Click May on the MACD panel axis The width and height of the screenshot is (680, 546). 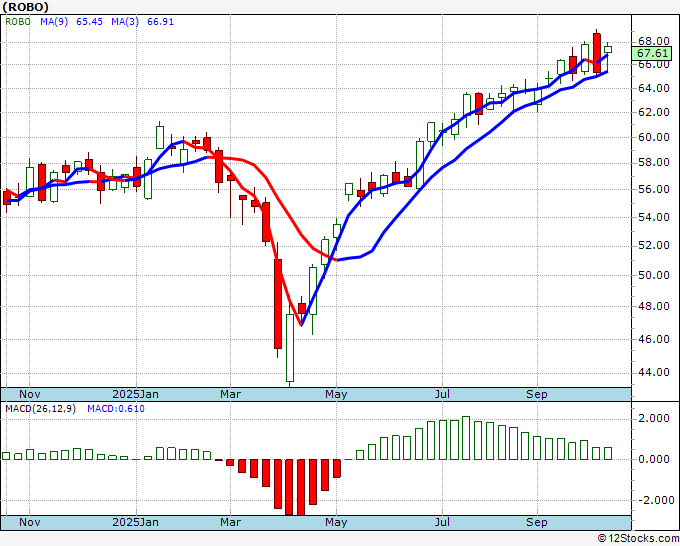tap(336, 522)
